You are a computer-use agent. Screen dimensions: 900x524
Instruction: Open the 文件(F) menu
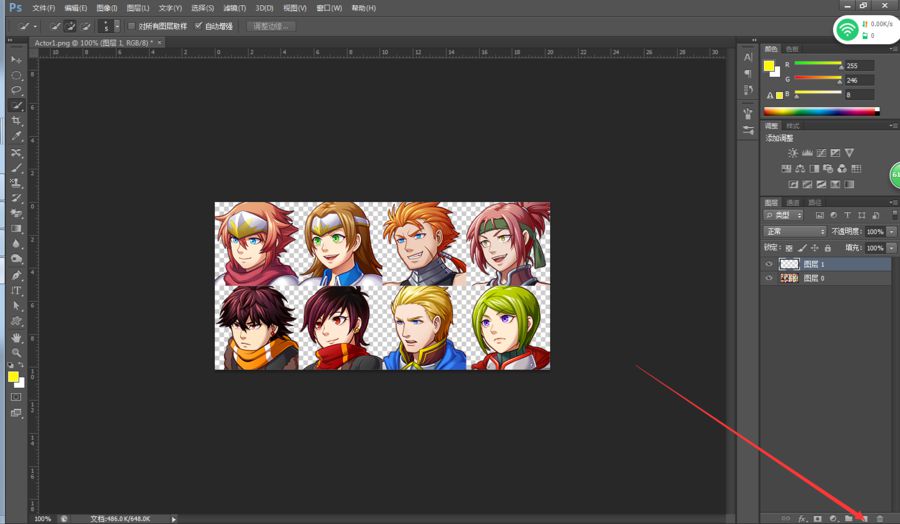pyautogui.click(x=44, y=8)
